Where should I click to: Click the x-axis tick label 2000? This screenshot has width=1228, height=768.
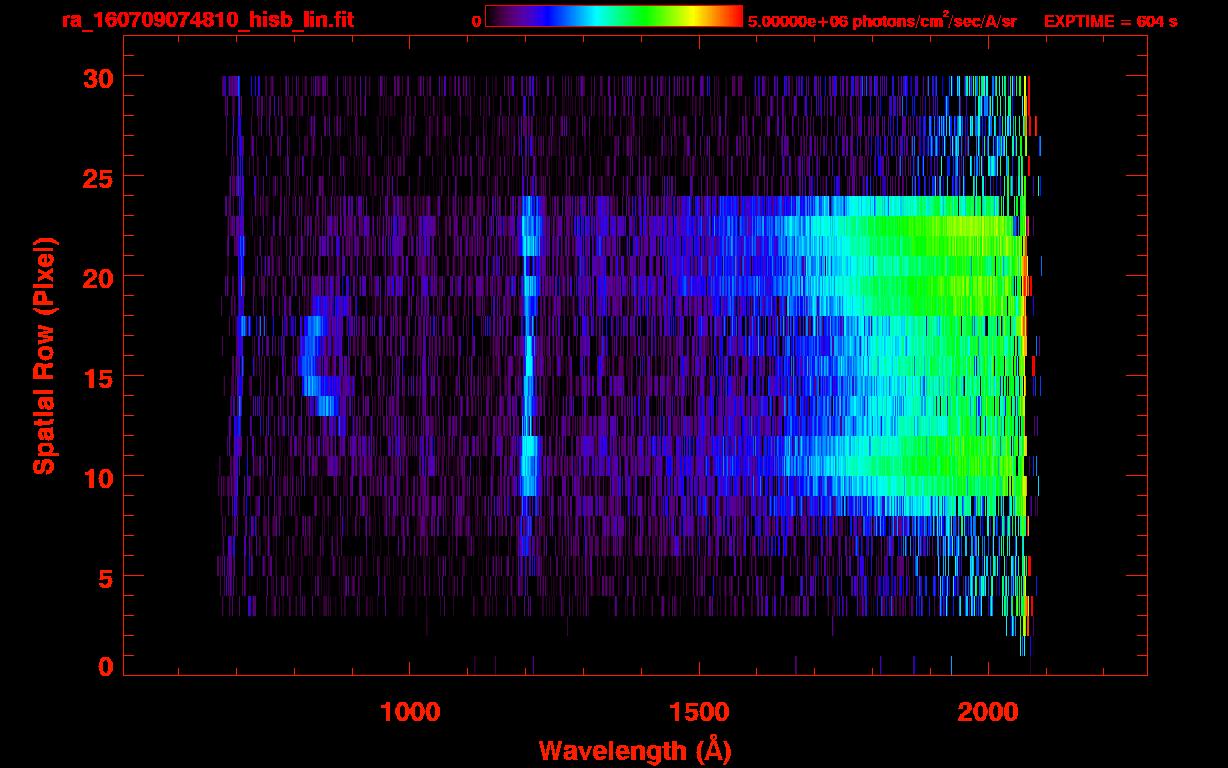coord(988,712)
